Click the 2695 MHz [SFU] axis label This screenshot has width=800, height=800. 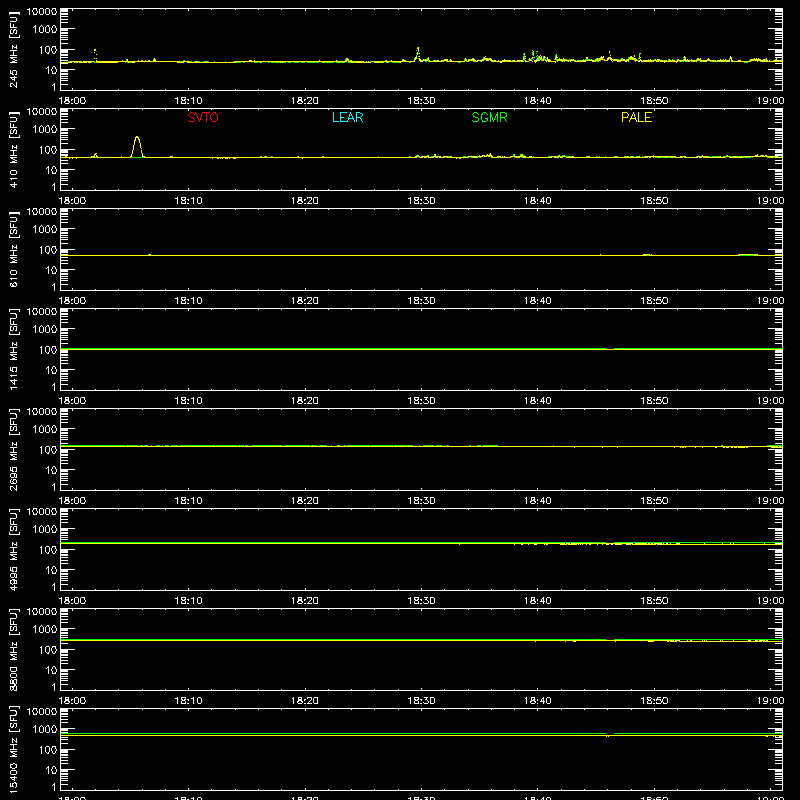coord(13,449)
